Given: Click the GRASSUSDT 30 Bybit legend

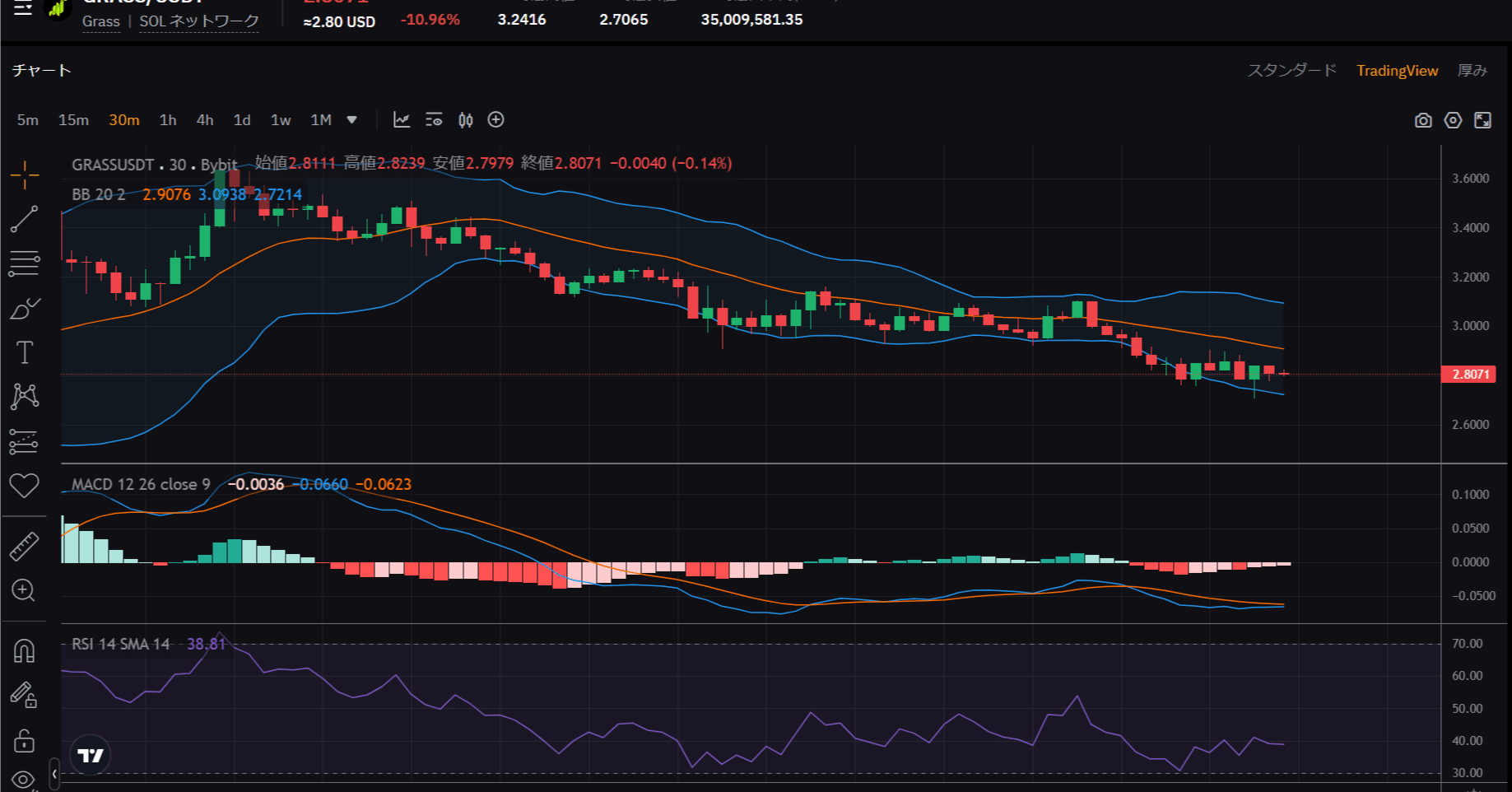Looking at the screenshot, I should [155, 165].
